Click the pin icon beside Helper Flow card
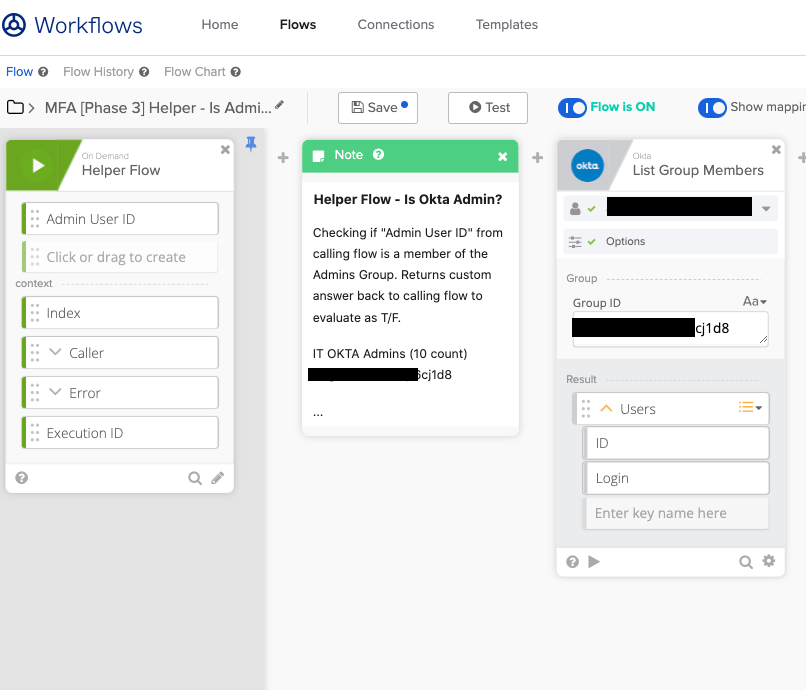 pyautogui.click(x=251, y=145)
